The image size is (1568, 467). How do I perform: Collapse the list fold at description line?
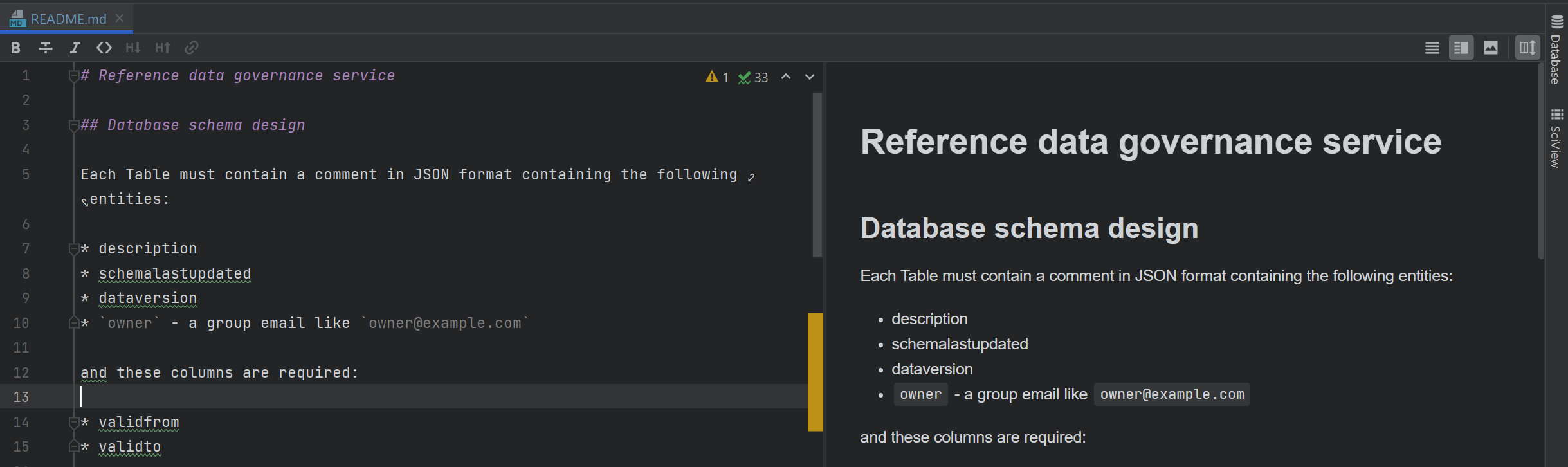coord(73,249)
